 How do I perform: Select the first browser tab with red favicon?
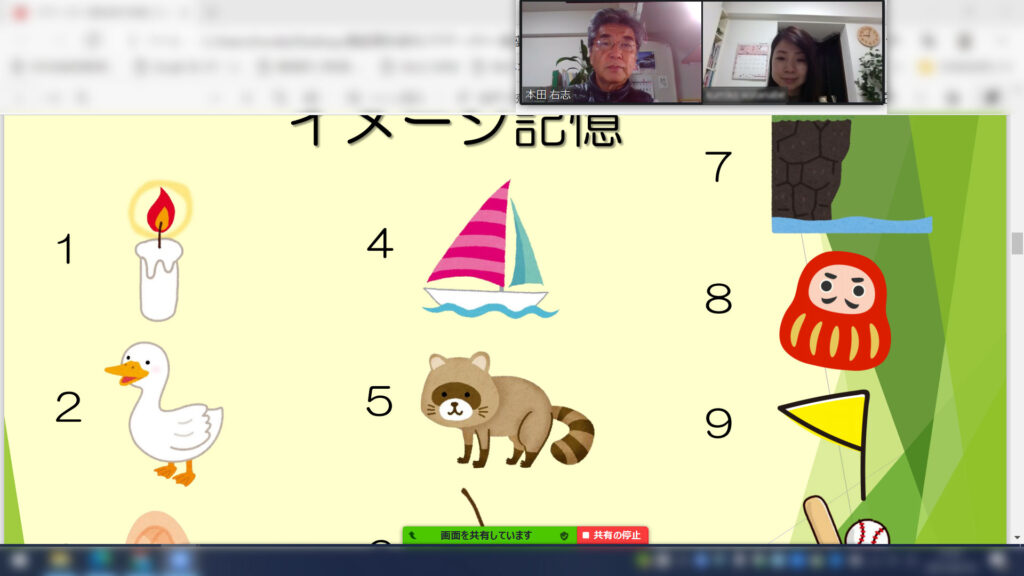tap(90, 13)
